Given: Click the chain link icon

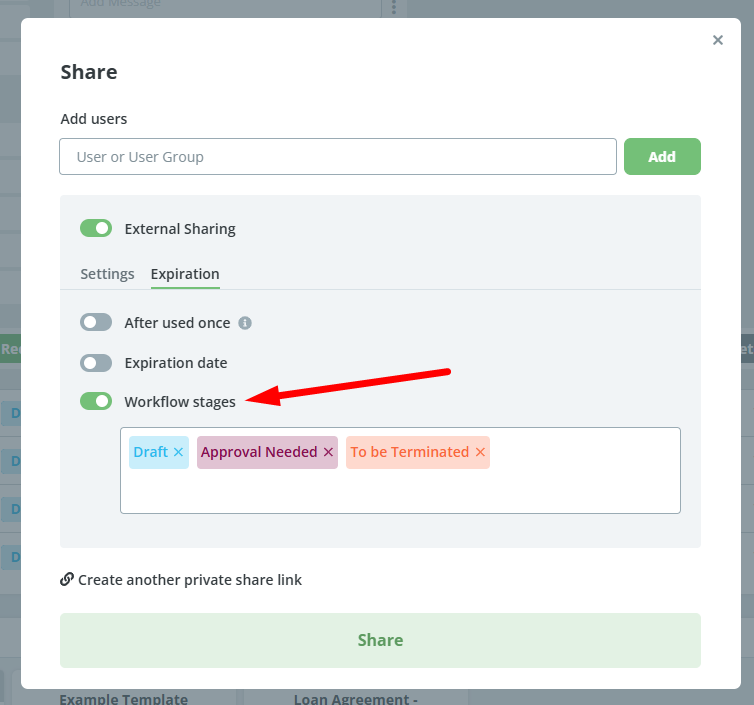Looking at the screenshot, I should point(67,579).
